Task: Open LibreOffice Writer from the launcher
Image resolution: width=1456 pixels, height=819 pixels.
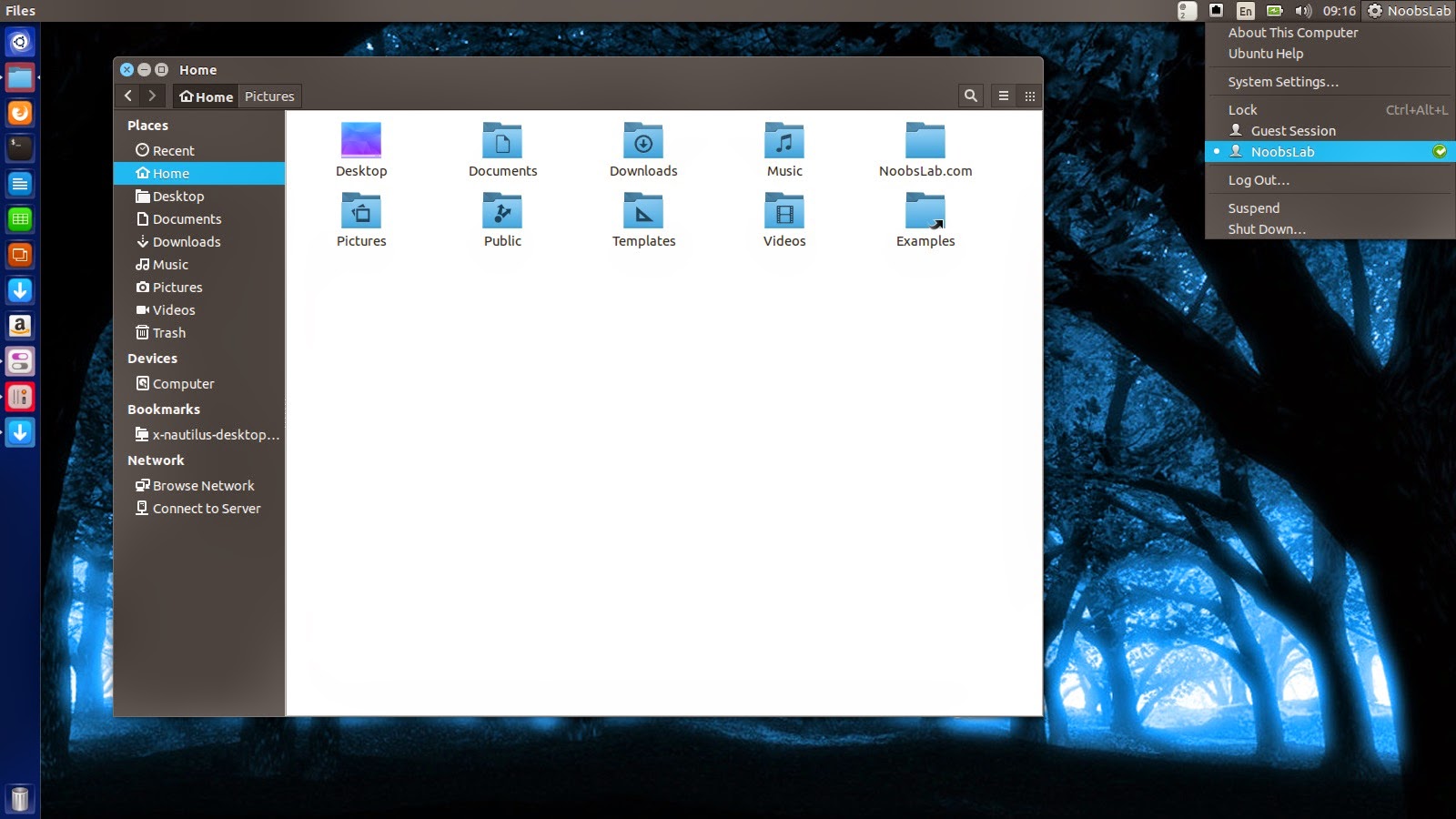Action: tap(20, 184)
